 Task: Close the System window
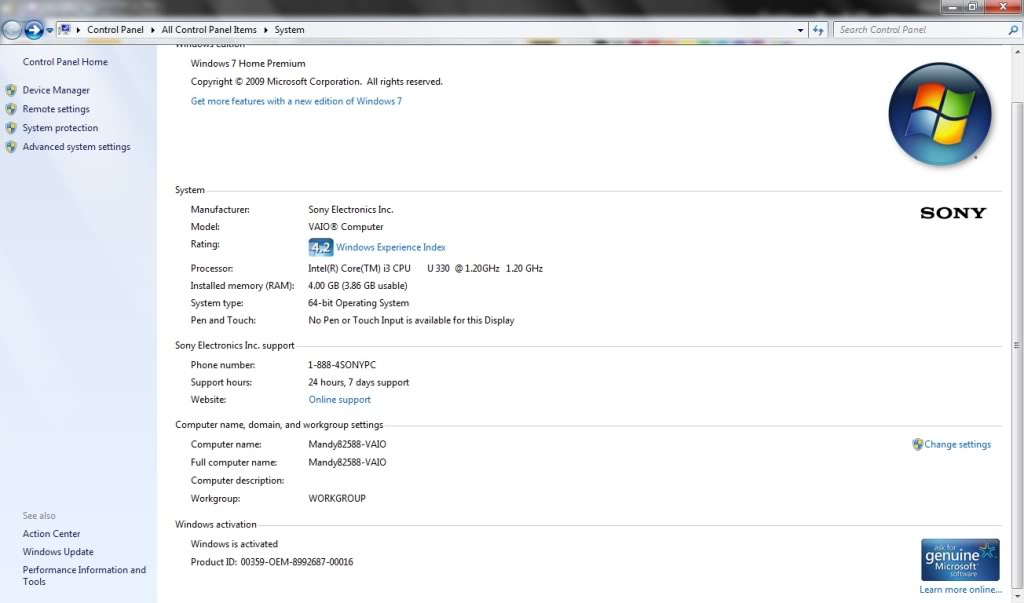pyautogui.click(x=1002, y=7)
